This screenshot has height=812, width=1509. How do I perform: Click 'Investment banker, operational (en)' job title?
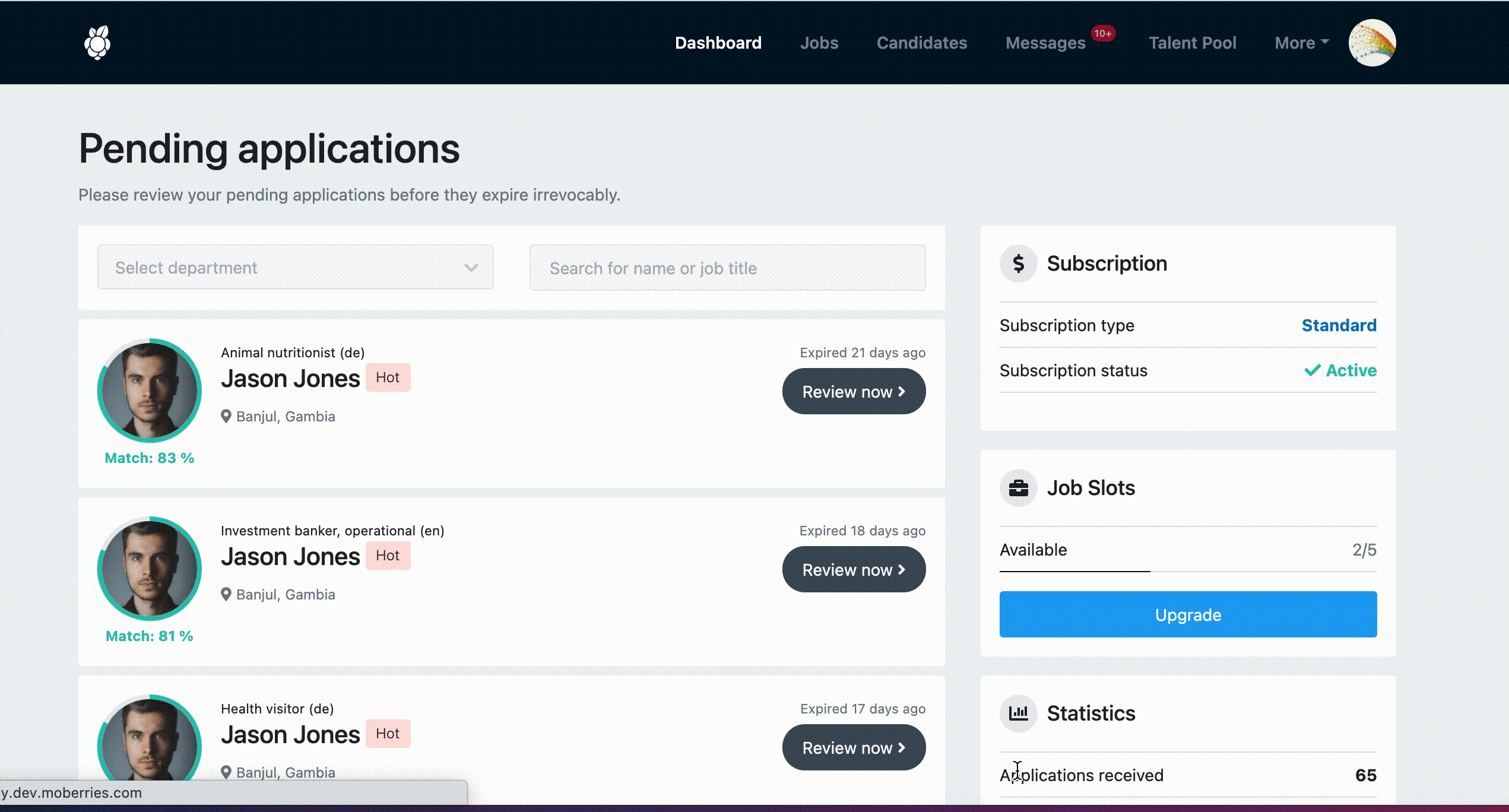(332, 531)
